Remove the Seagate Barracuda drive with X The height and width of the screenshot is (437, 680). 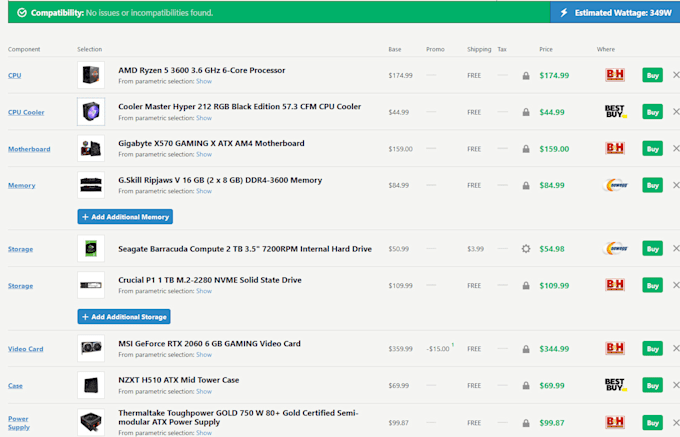click(676, 248)
